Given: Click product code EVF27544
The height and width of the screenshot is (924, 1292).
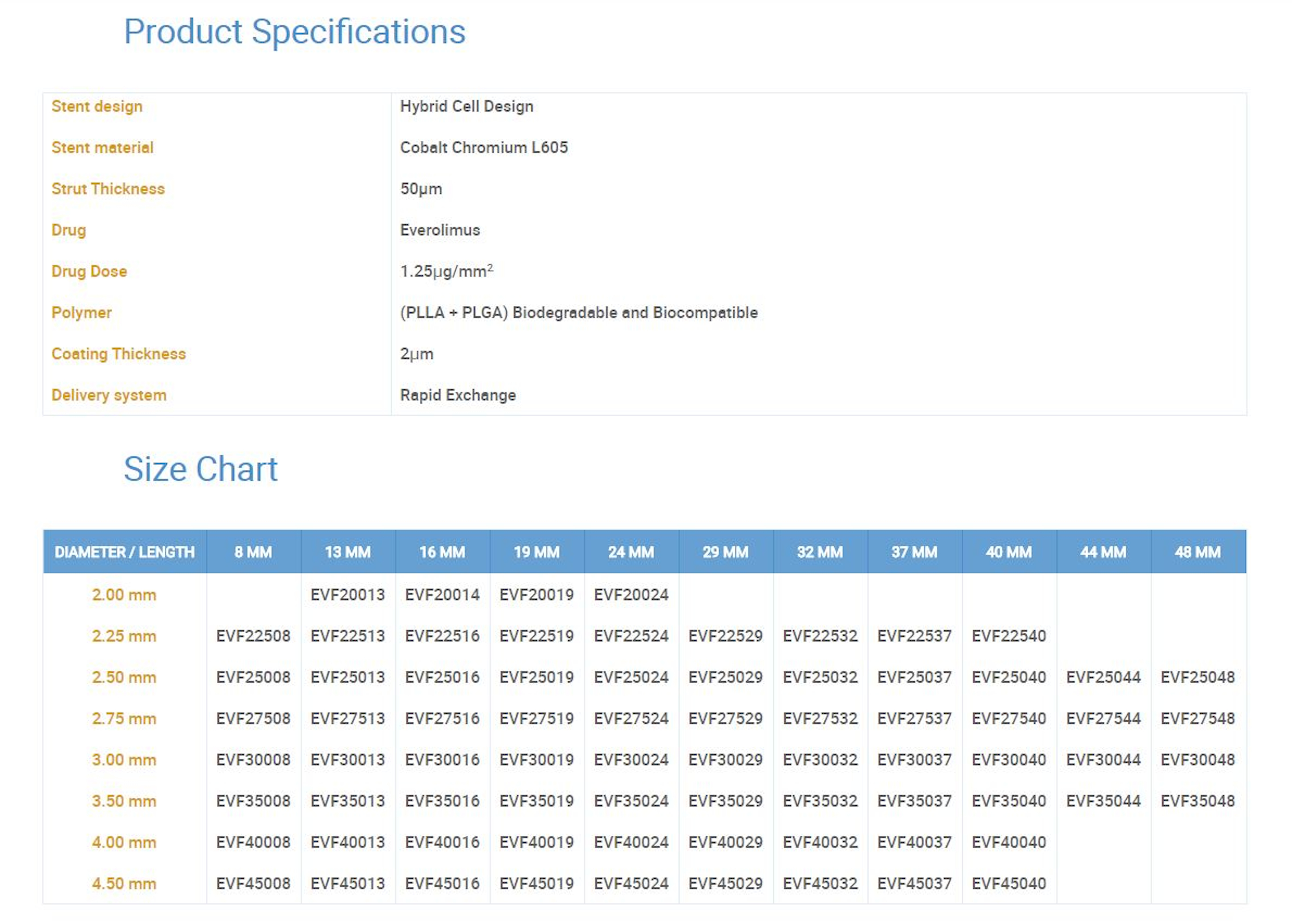Looking at the screenshot, I should 1103,718.
